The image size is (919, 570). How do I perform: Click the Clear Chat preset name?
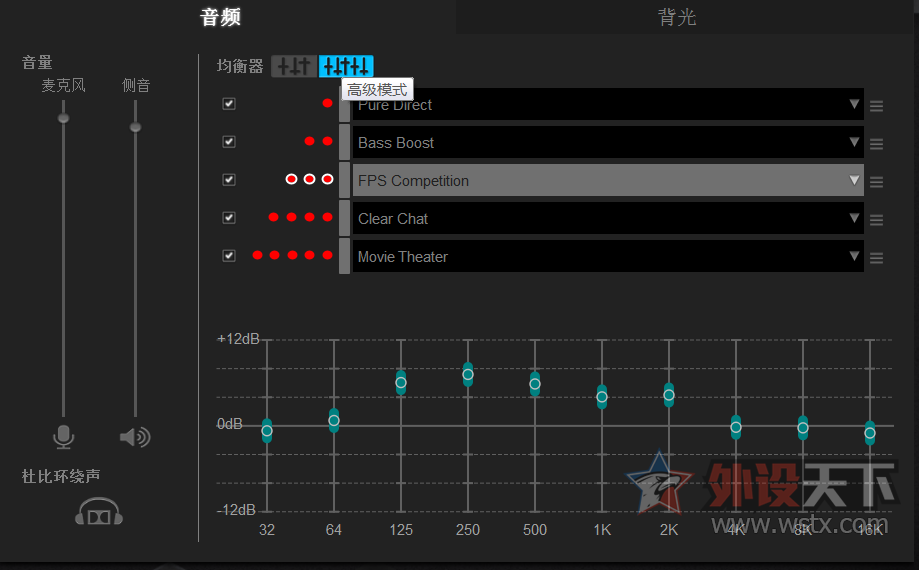click(393, 219)
